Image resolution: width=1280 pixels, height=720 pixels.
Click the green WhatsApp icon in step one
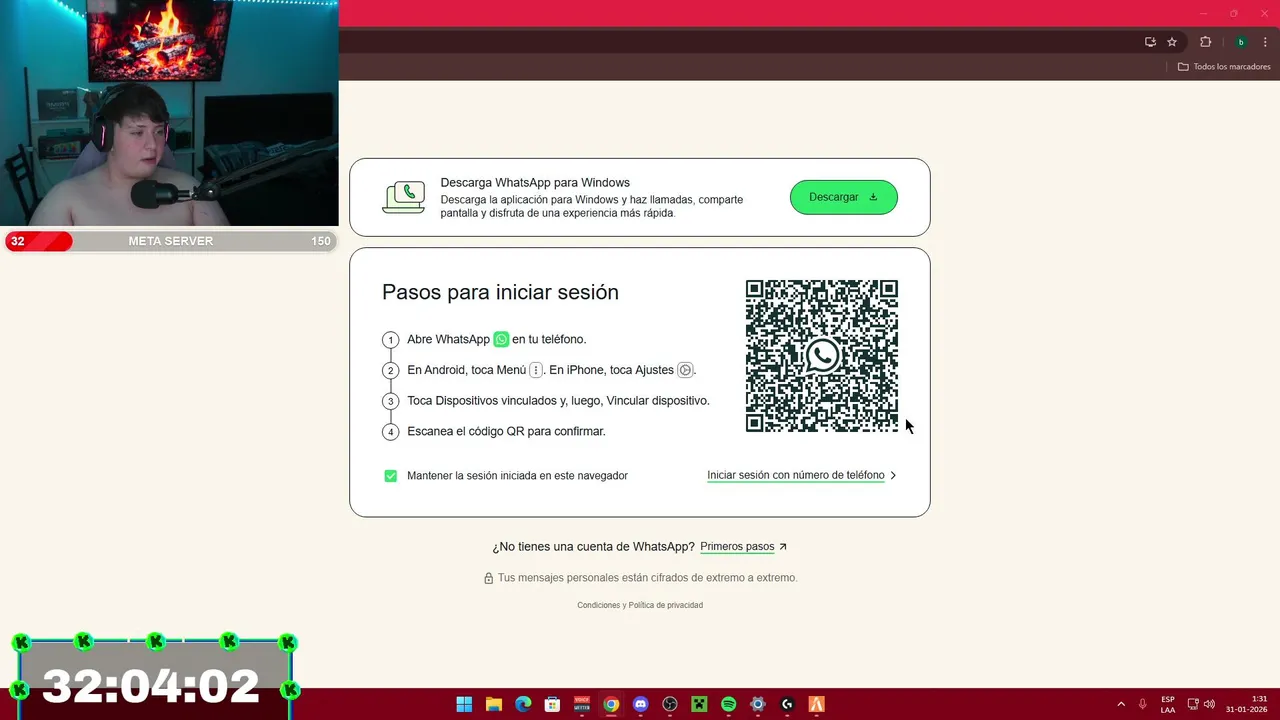501,339
